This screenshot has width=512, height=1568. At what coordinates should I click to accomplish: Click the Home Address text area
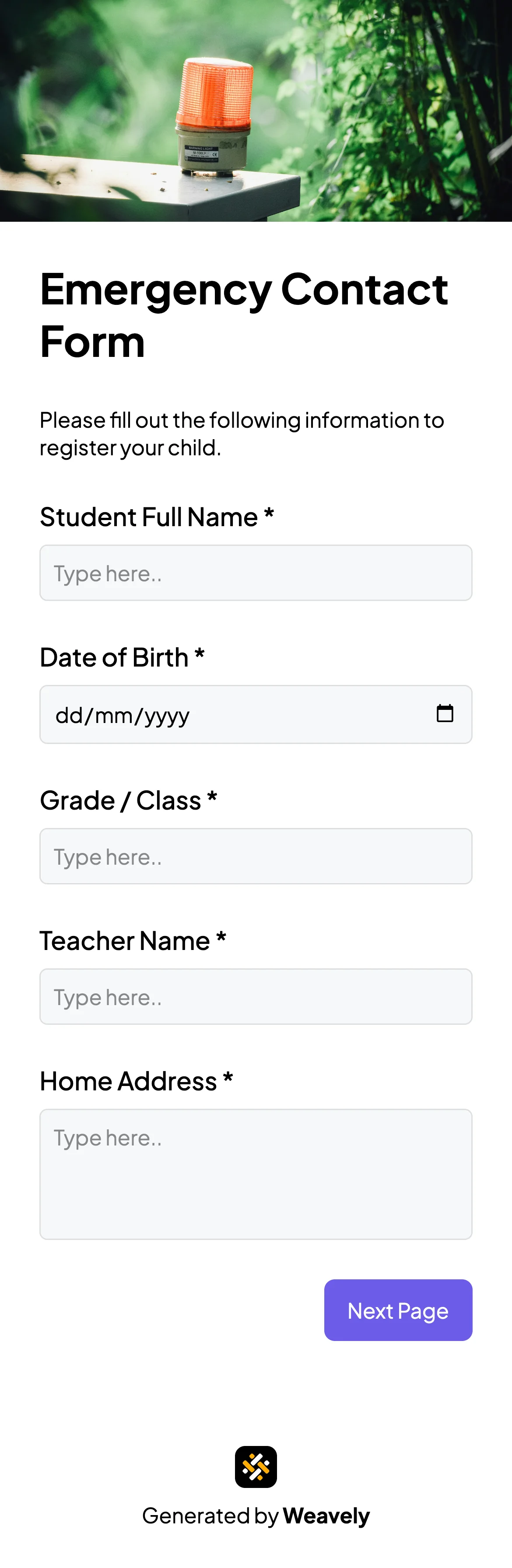[x=256, y=1173]
